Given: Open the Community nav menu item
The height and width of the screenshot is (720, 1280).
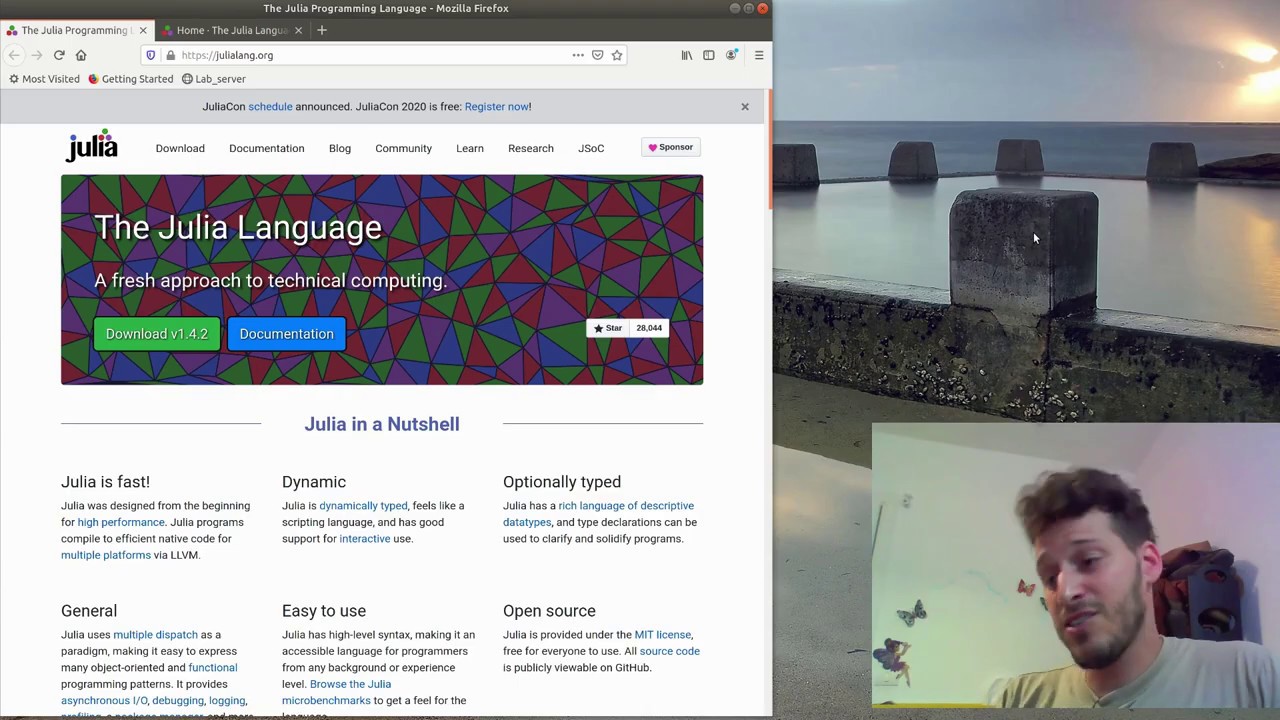Looking at the screenshot, I should pos(403,148).
